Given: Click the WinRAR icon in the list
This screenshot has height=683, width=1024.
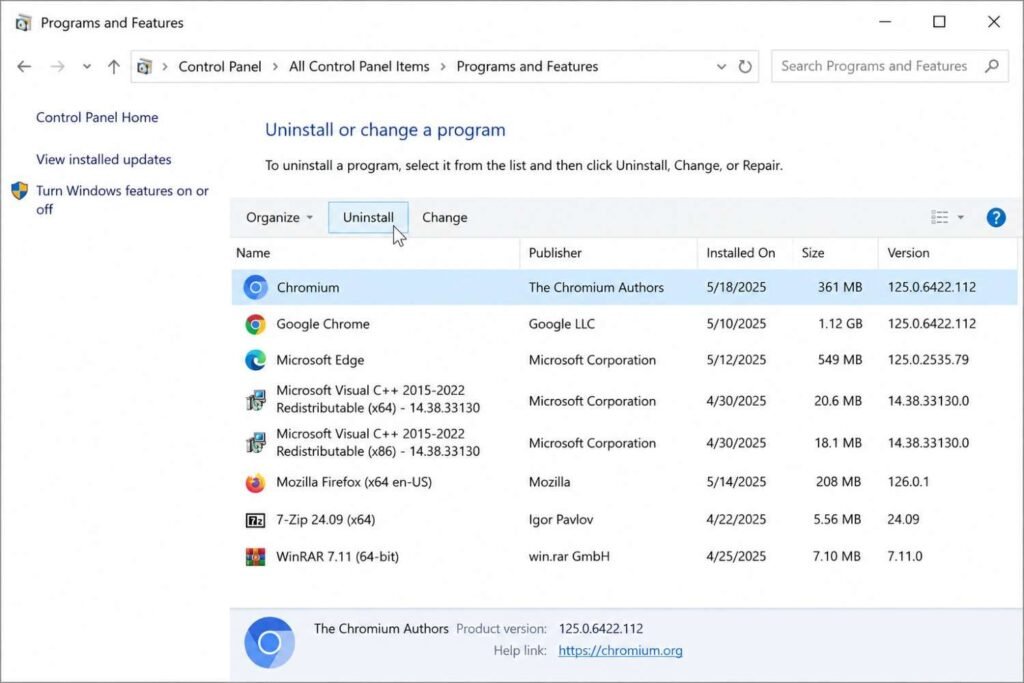Looking at the screenshot, I should point(255,557).
